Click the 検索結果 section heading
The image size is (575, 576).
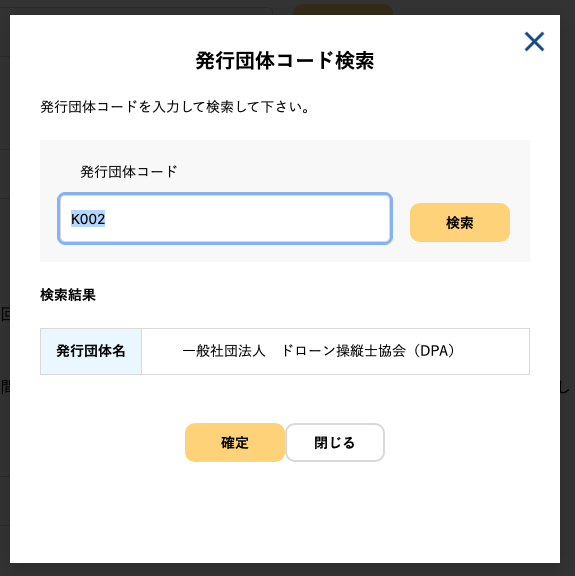tap(68, 295)
